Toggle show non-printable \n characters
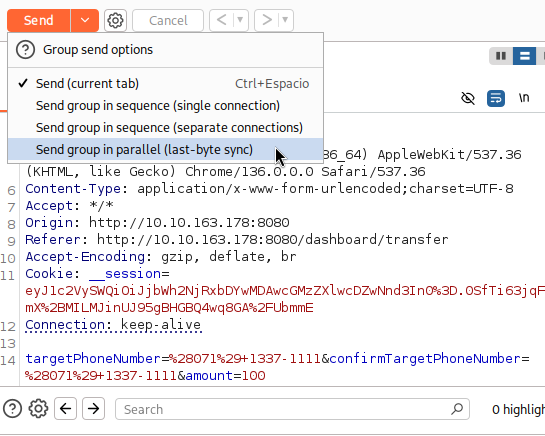The height and width of the screenshot is (436, 545). click(x=524, y=98)
